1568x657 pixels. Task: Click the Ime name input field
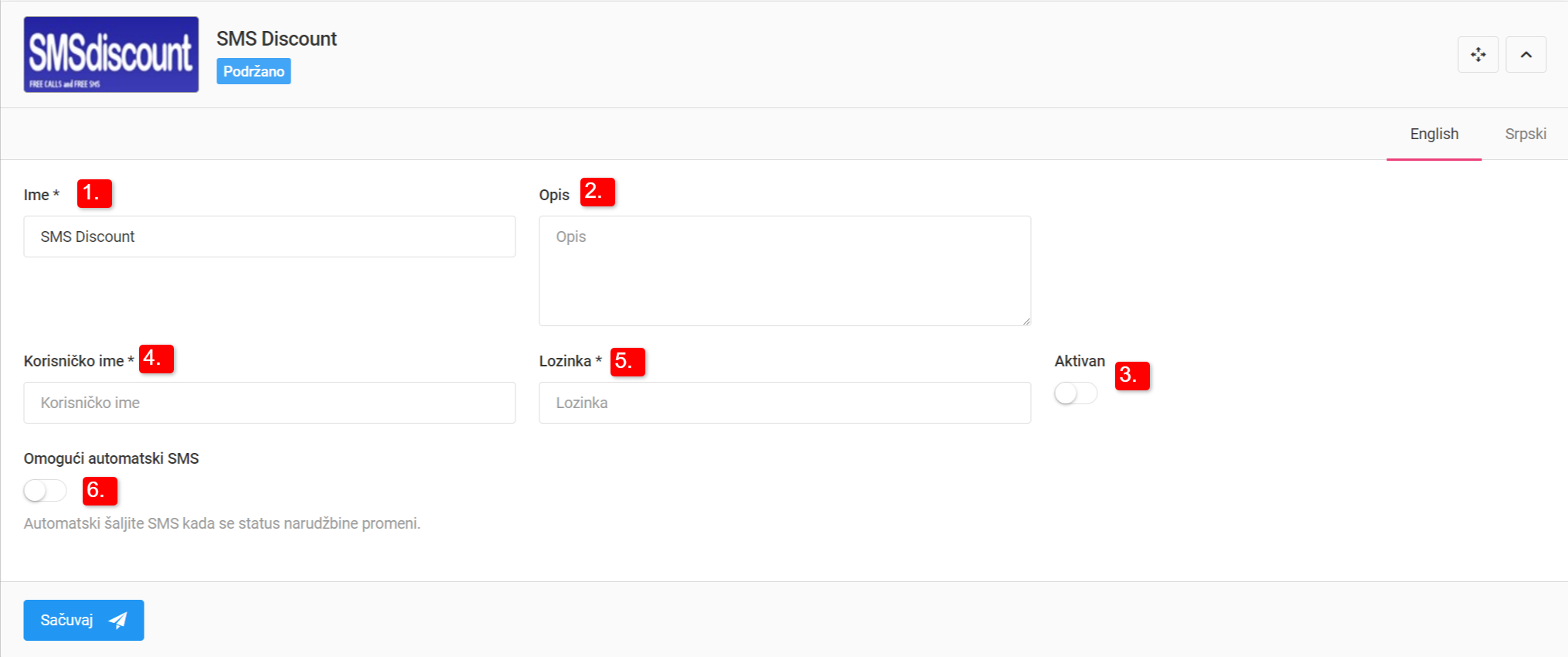tap(269, 237)
